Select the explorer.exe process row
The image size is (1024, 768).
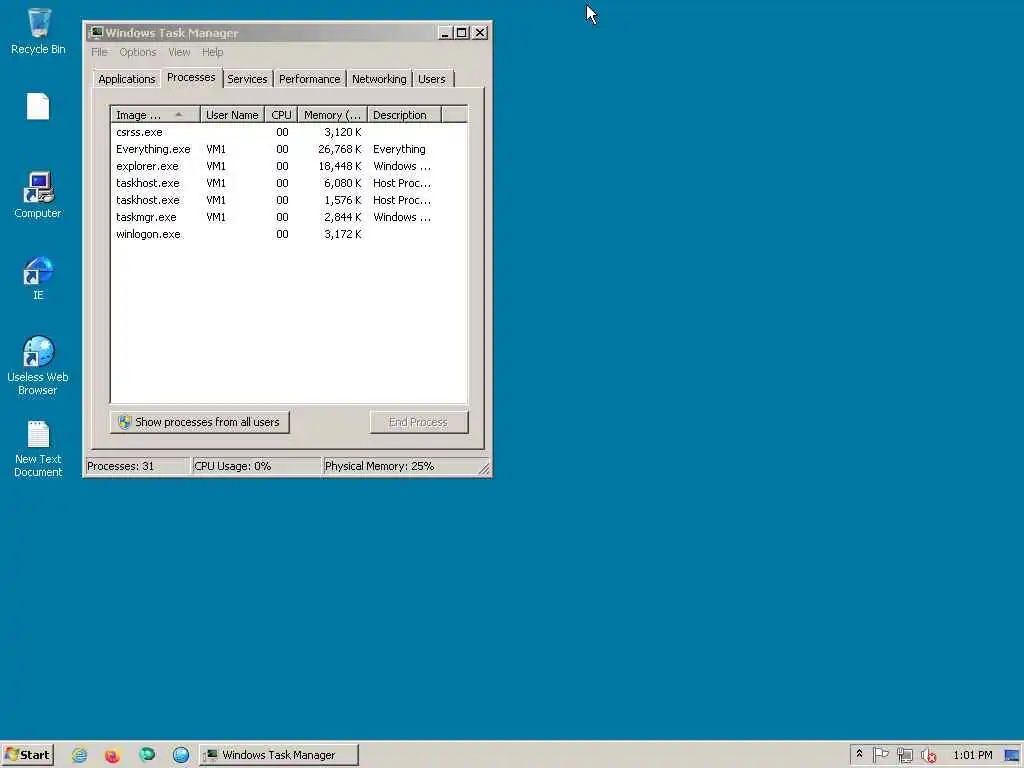tap(289, 166)
